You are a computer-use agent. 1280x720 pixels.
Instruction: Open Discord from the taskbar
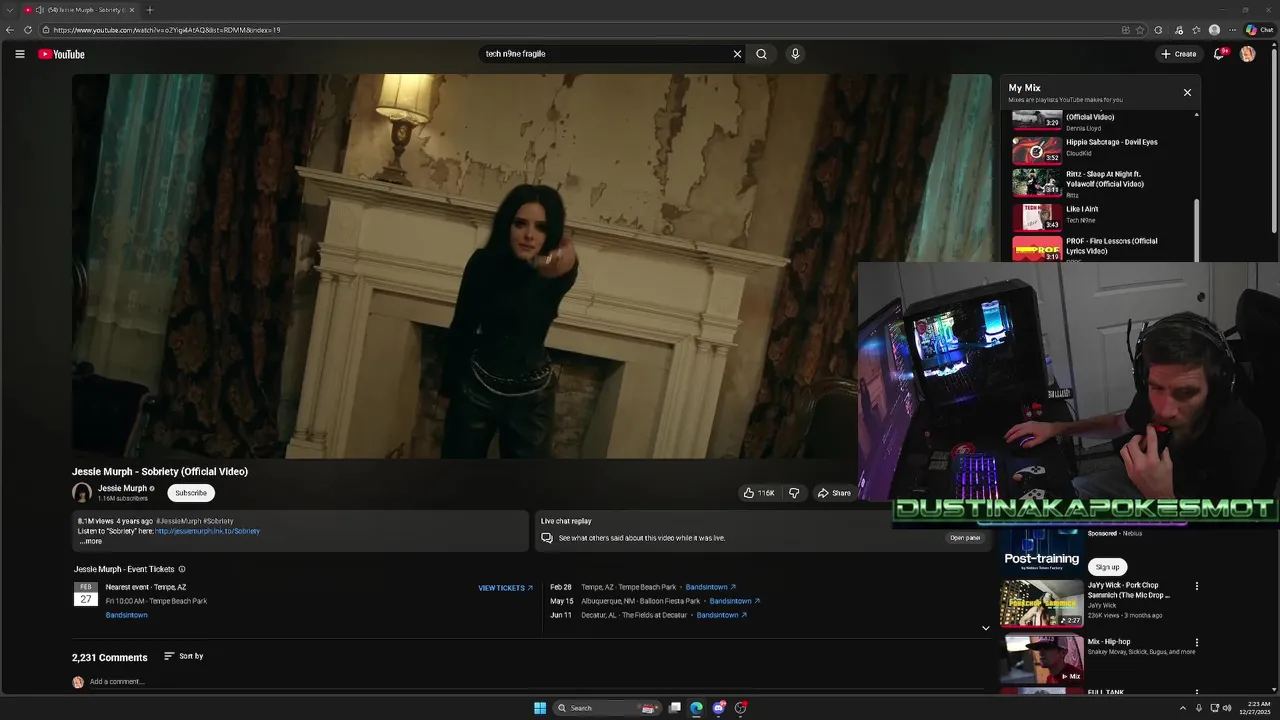[718, 708]
